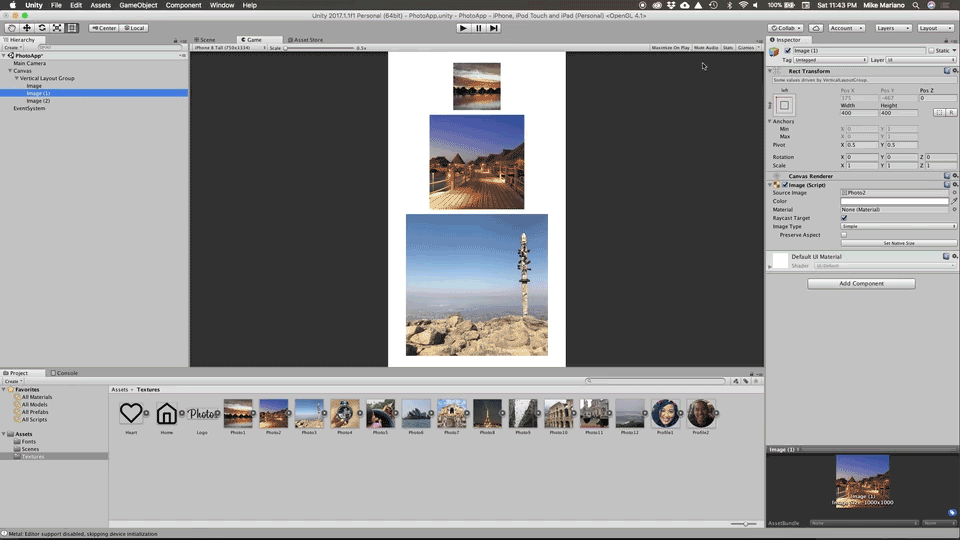Open Source Image object picker circle
960x540 pixels.
pyautogui.click(x=954, y=193)
